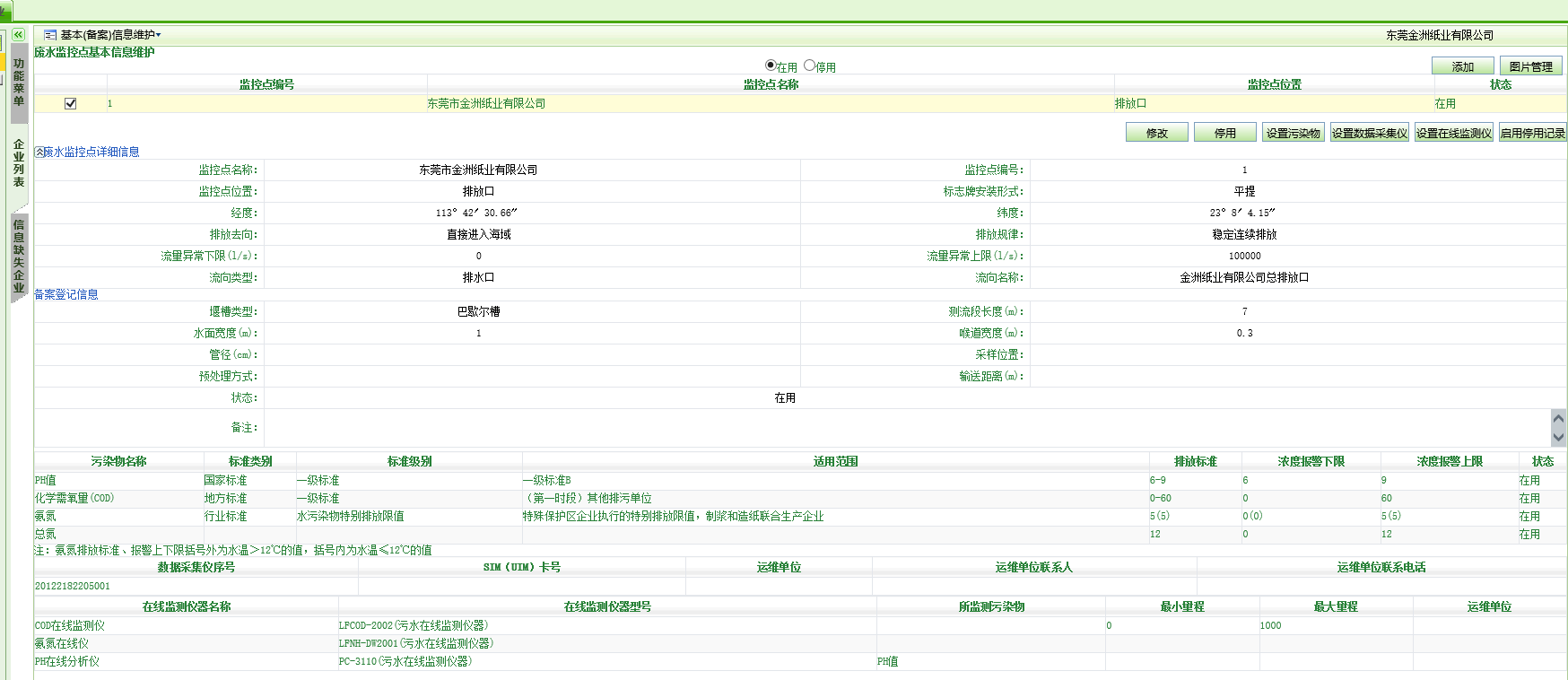Click the 废水监控点详细信息 link

(91, 153)
